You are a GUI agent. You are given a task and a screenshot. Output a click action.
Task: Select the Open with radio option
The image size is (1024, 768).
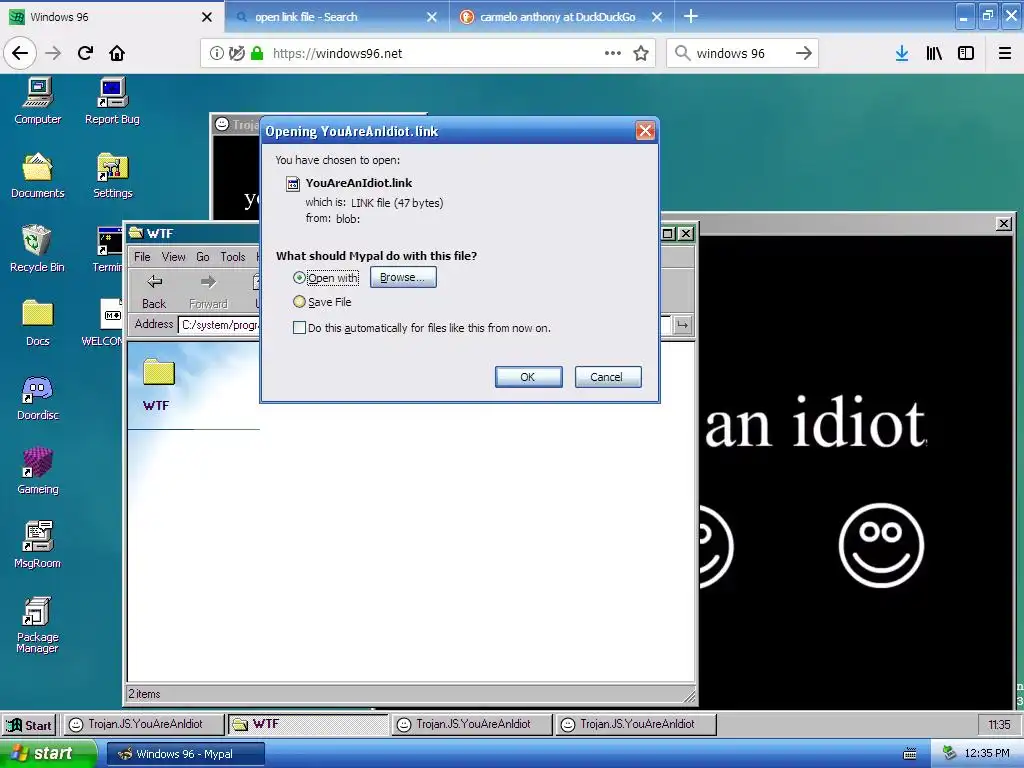coord(299,278)
